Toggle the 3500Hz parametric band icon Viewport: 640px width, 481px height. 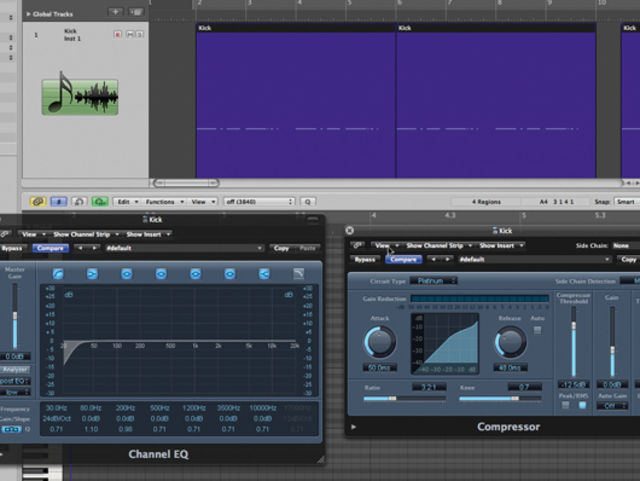(x=229, y=274)
